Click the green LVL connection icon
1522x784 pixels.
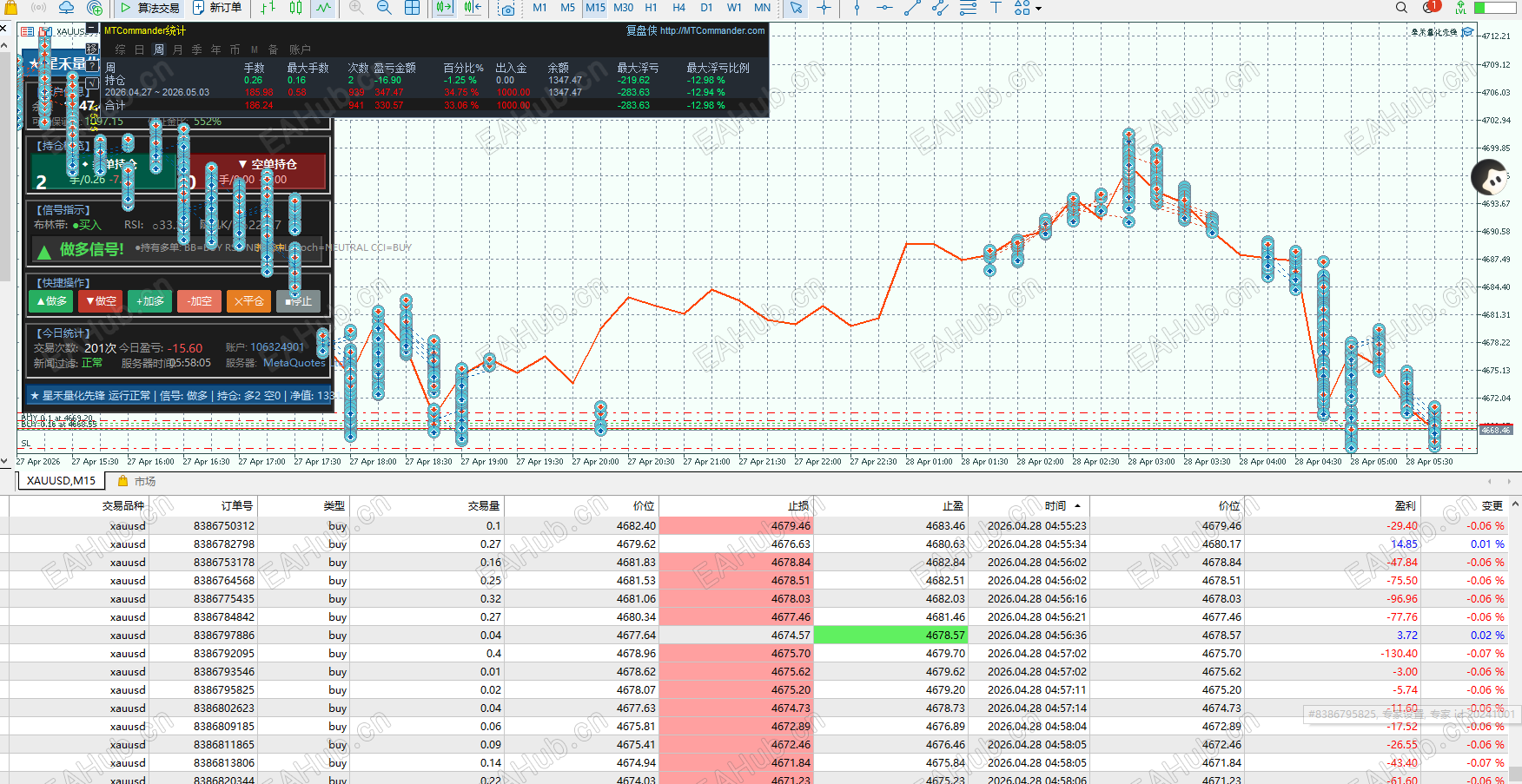pos(1461,8)
